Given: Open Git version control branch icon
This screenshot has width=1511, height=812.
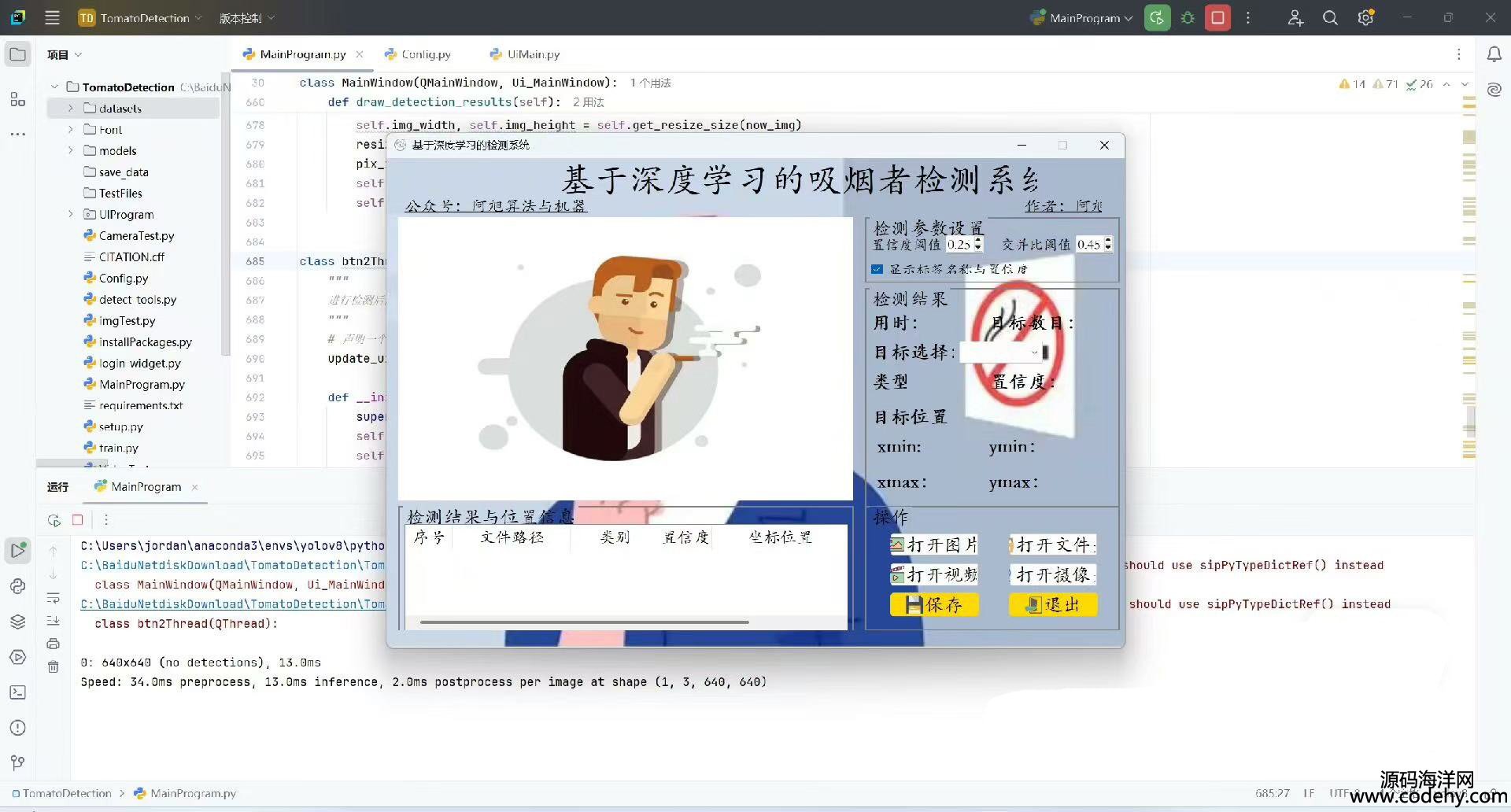Looking at the screenshot, I should (18, 762).
